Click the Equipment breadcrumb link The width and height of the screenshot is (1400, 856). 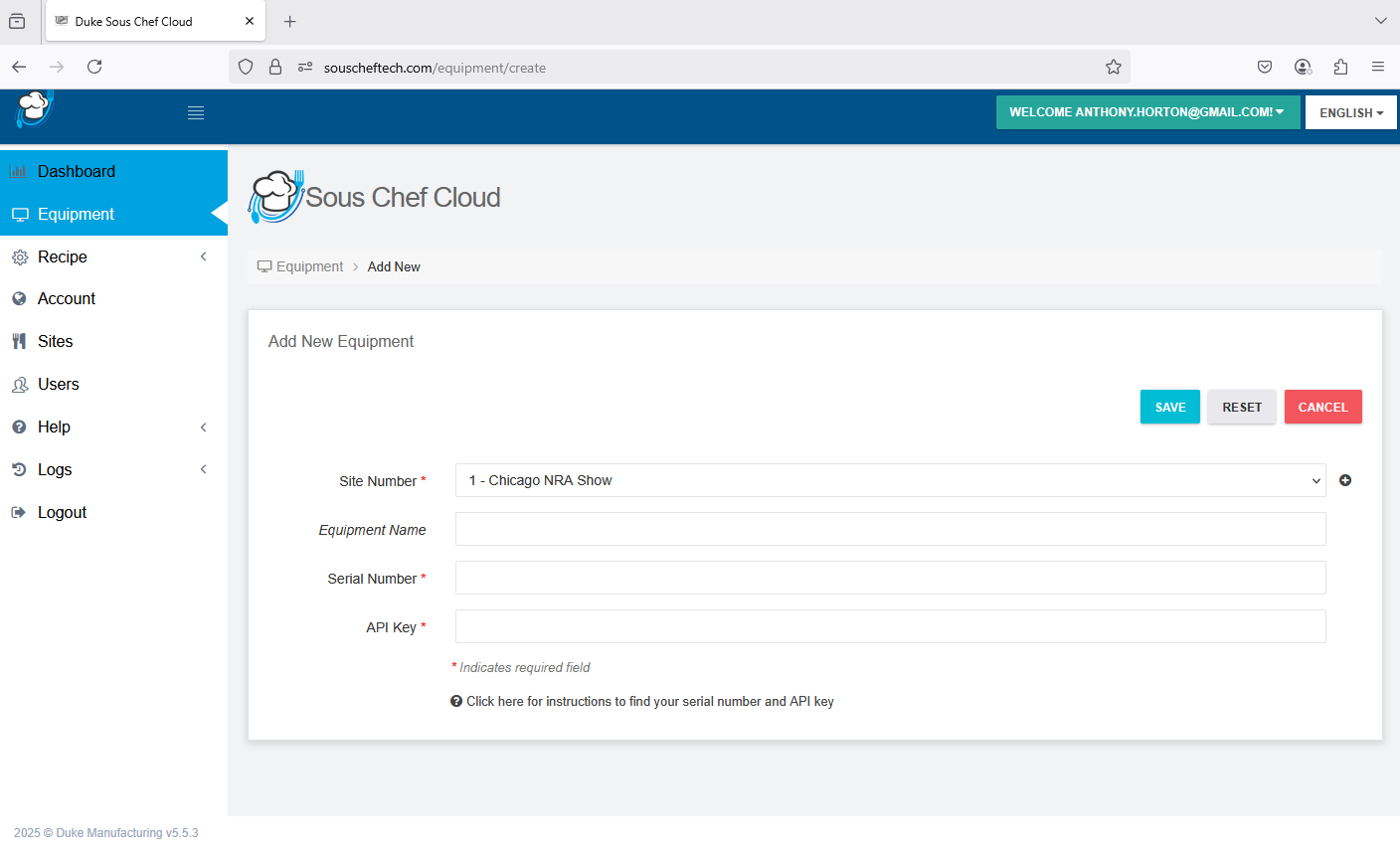tap(309, 266)
